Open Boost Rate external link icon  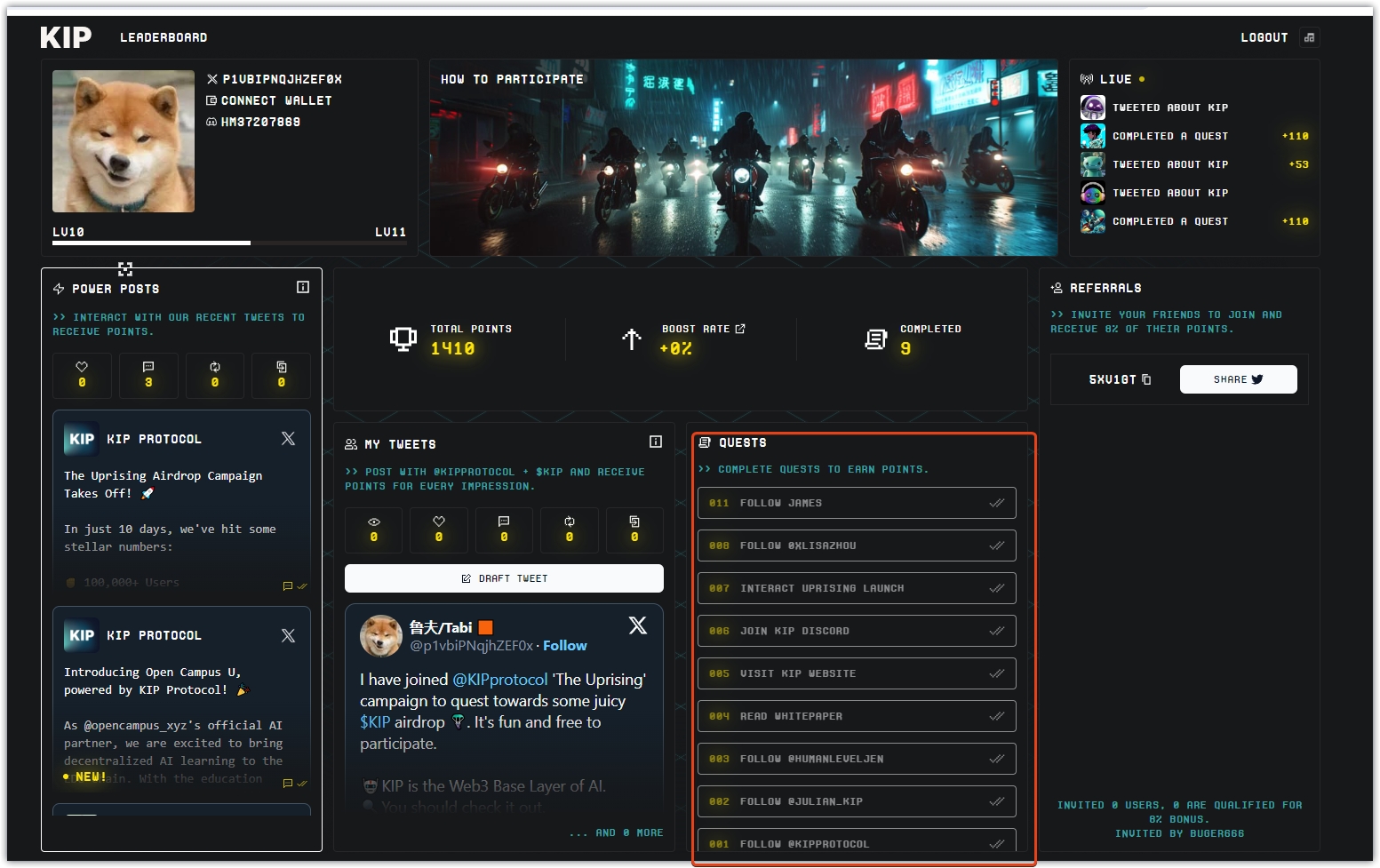(740, 329)
